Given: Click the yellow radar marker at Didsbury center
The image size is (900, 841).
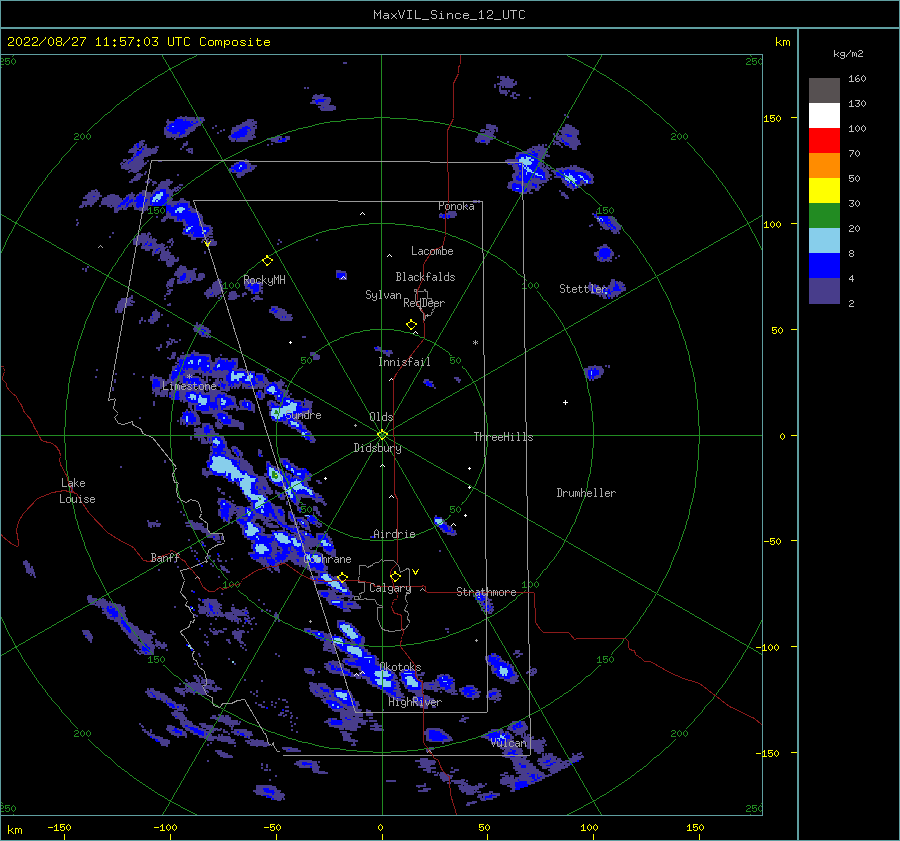Looking at the screenshot, I should point(382,435).
